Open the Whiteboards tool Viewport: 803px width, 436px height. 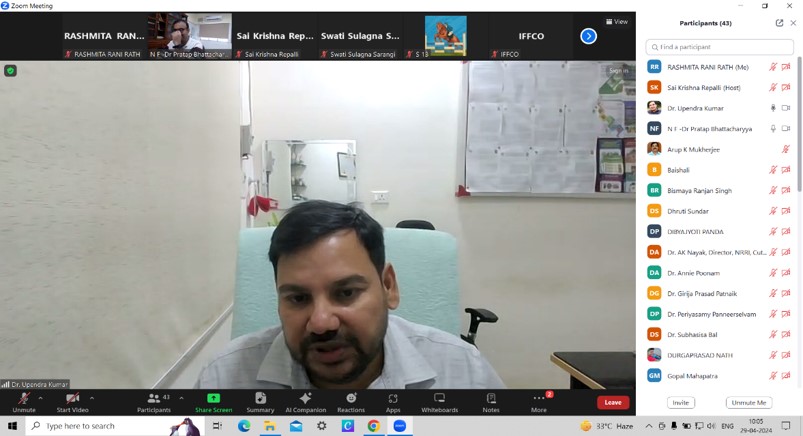439,401
